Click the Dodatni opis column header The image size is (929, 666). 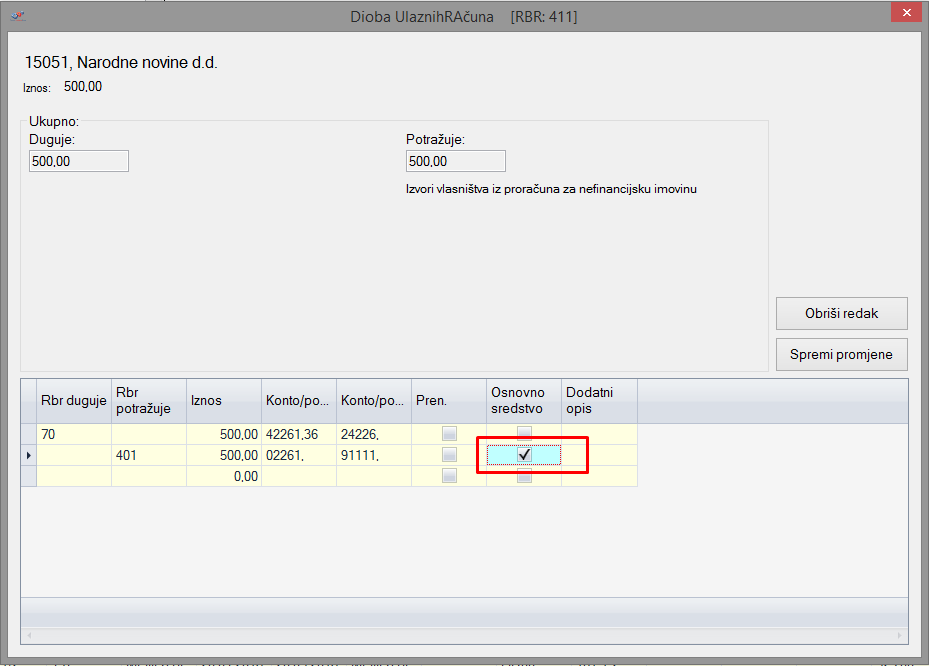pyautogui.click(x=598, y=400)
